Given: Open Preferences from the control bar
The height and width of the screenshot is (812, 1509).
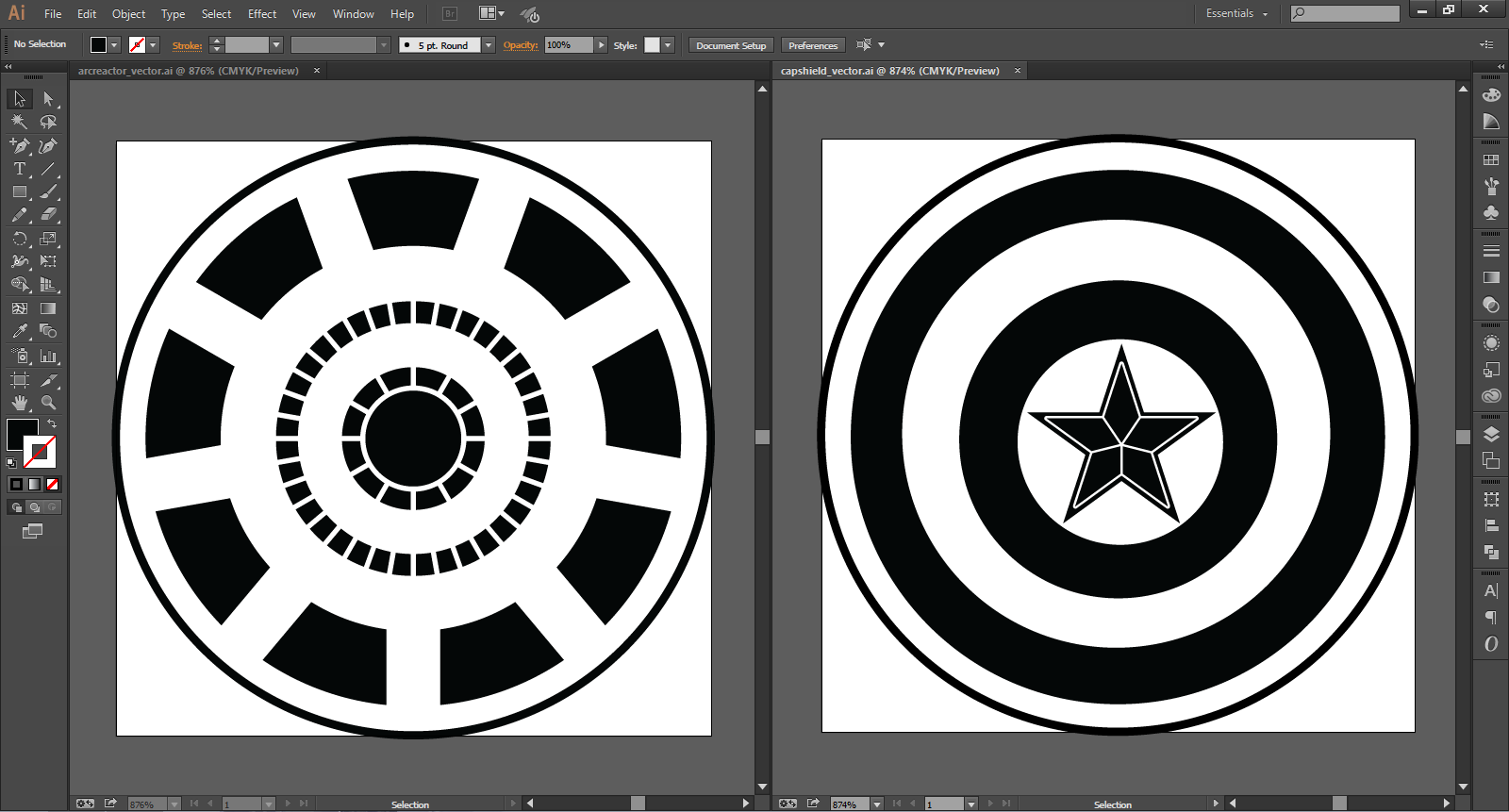Looking at the screenshot, I should pos(812,45).
